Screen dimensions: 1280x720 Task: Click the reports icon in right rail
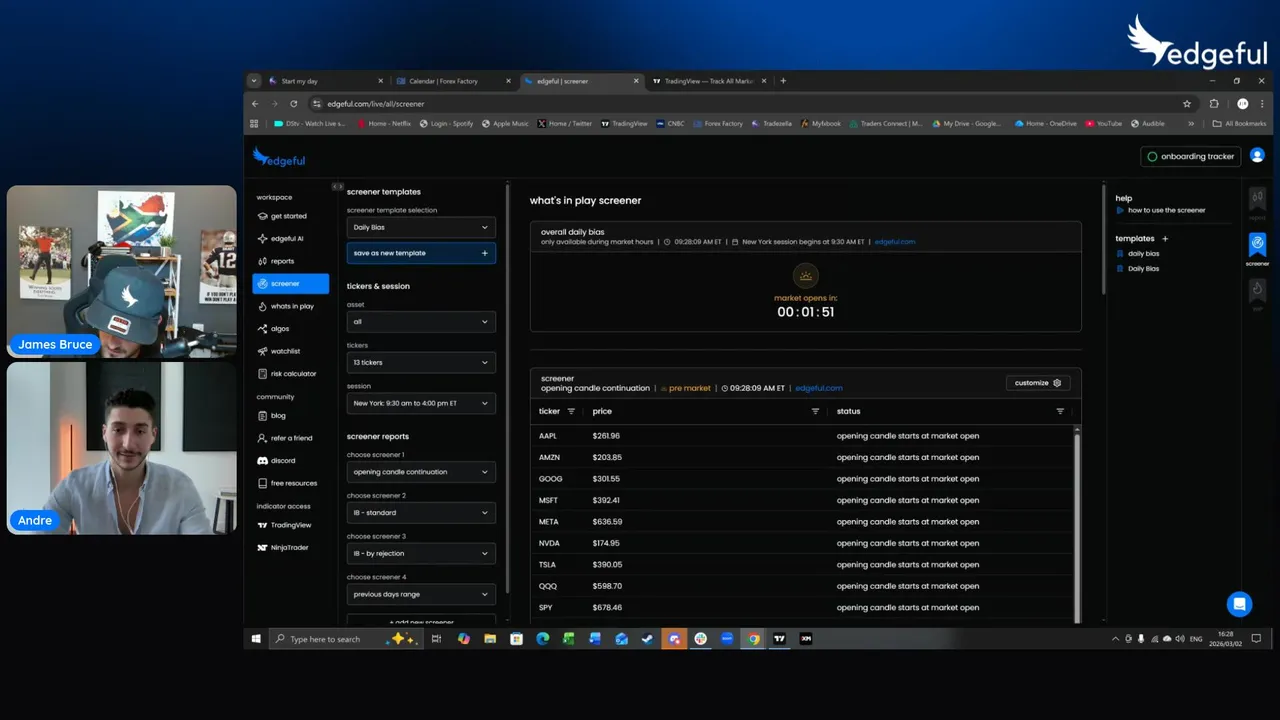pyautogui.click(x=1257, y=201)
